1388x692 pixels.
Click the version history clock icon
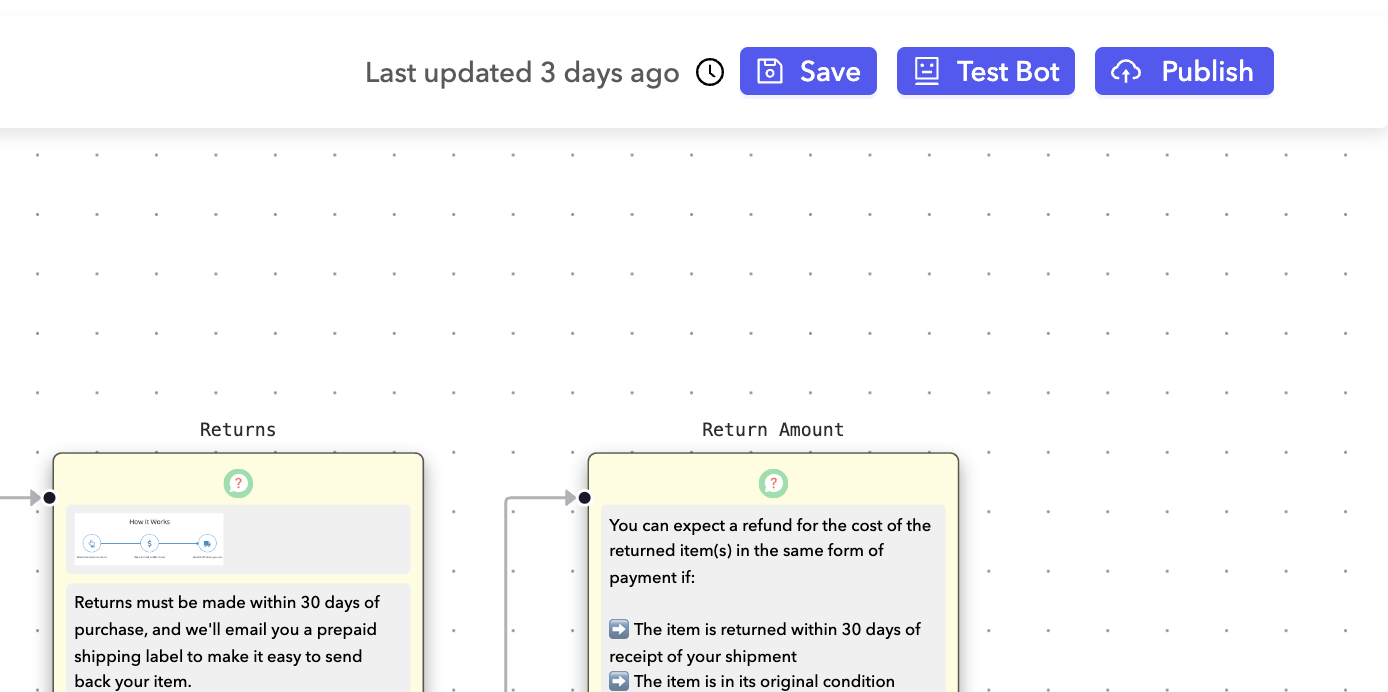point(710,72)
